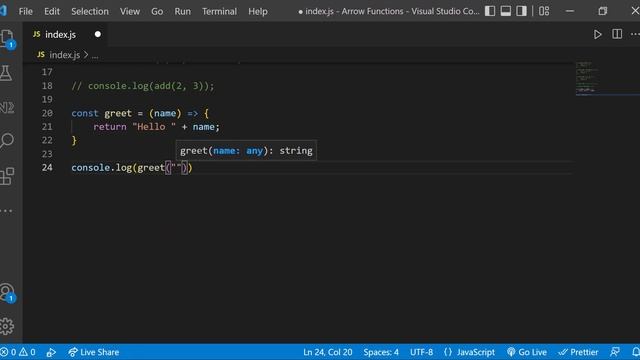This screenshot has height=360, width=640.
Task: Click the parameter hint tooltip greet(name: any)
Action: pyautogui.click(x=246, y=151)
